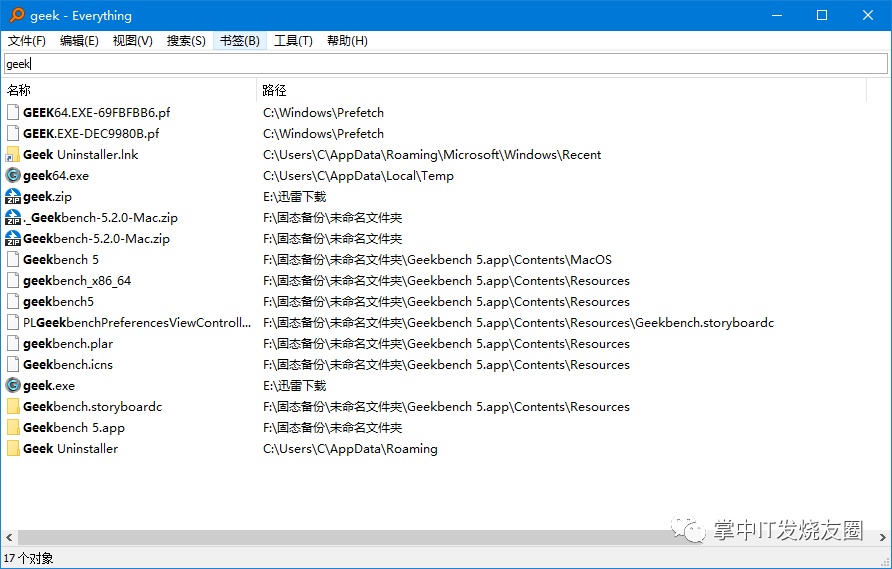This screenshot has height=569, width=892.
Task: Open the 帮助(H) menu
Action: point(347,41)
